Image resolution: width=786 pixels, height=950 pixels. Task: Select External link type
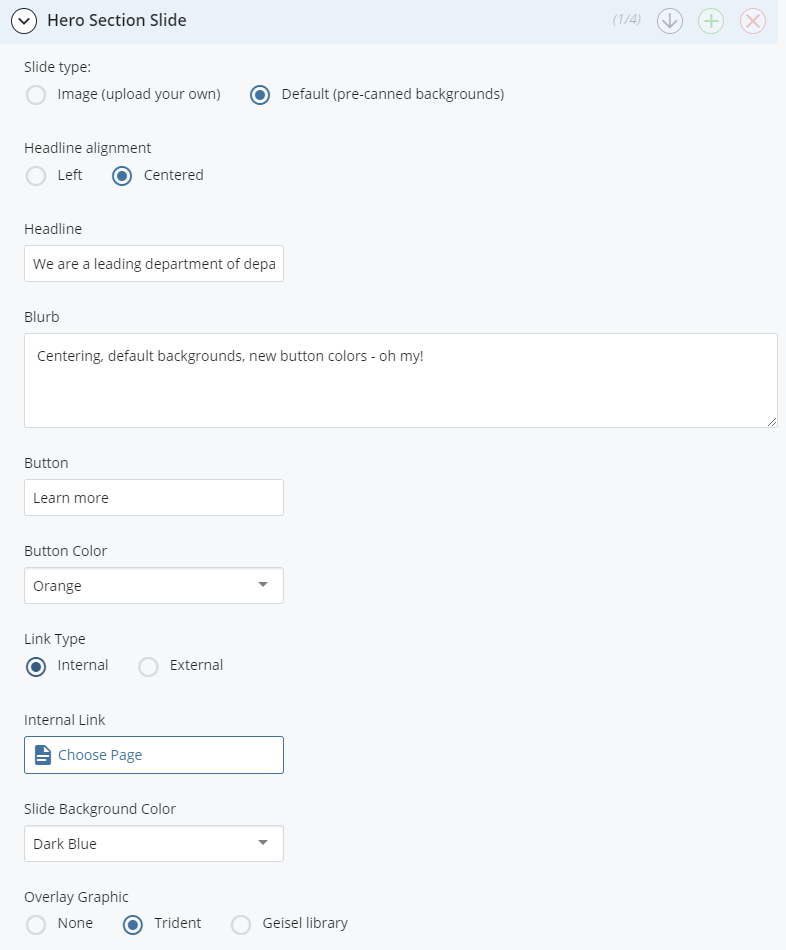[148, 667]
